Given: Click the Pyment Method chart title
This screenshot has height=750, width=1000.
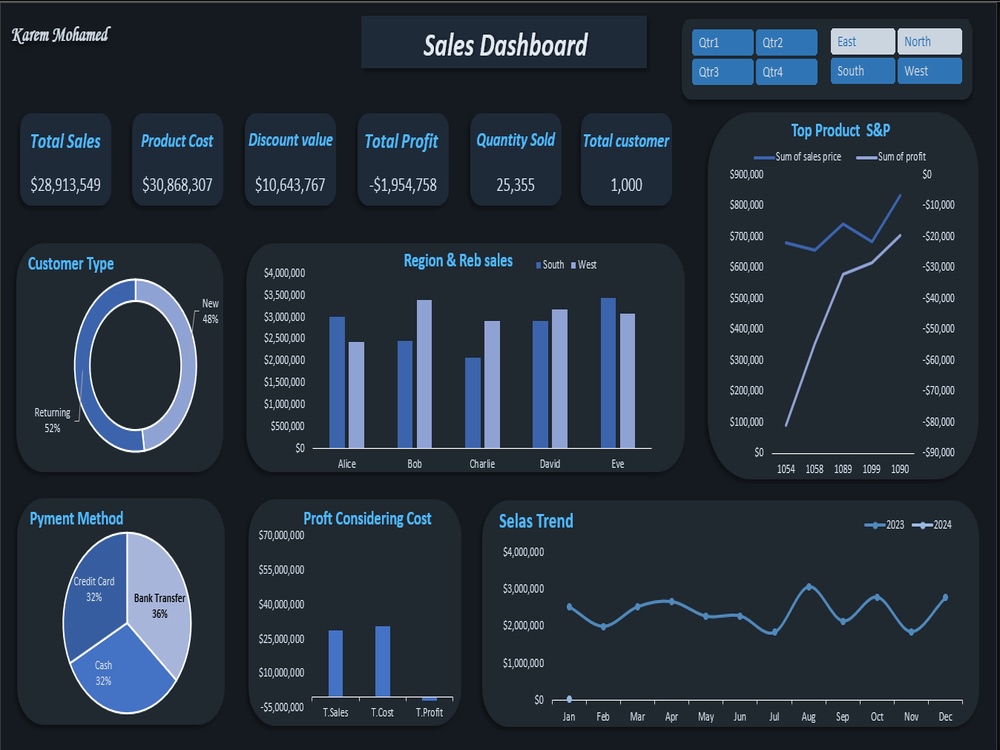Looking at the screenshot, I should click(77, 518).
